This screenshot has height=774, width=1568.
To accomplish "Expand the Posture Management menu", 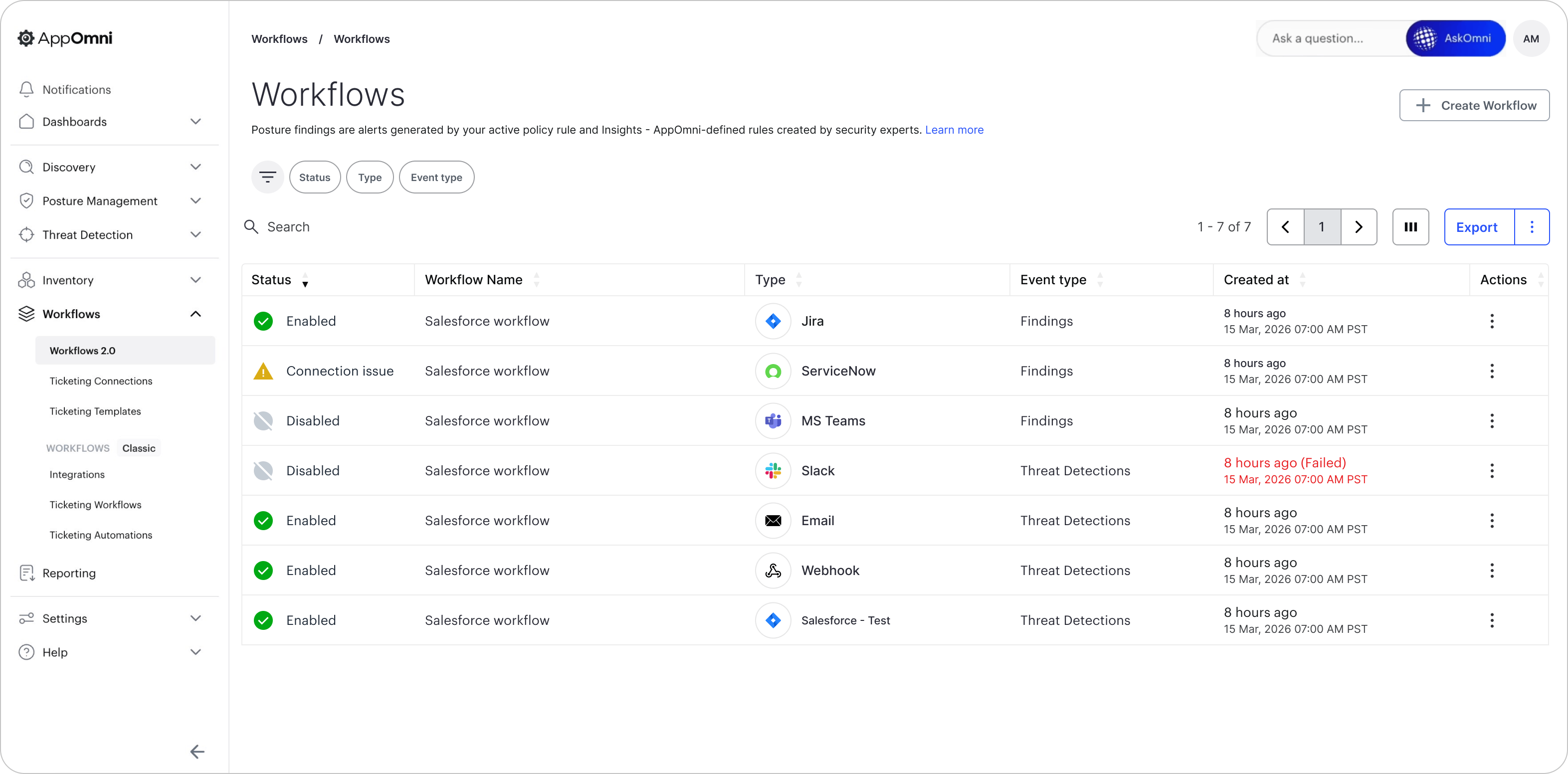I will point(196,201).
